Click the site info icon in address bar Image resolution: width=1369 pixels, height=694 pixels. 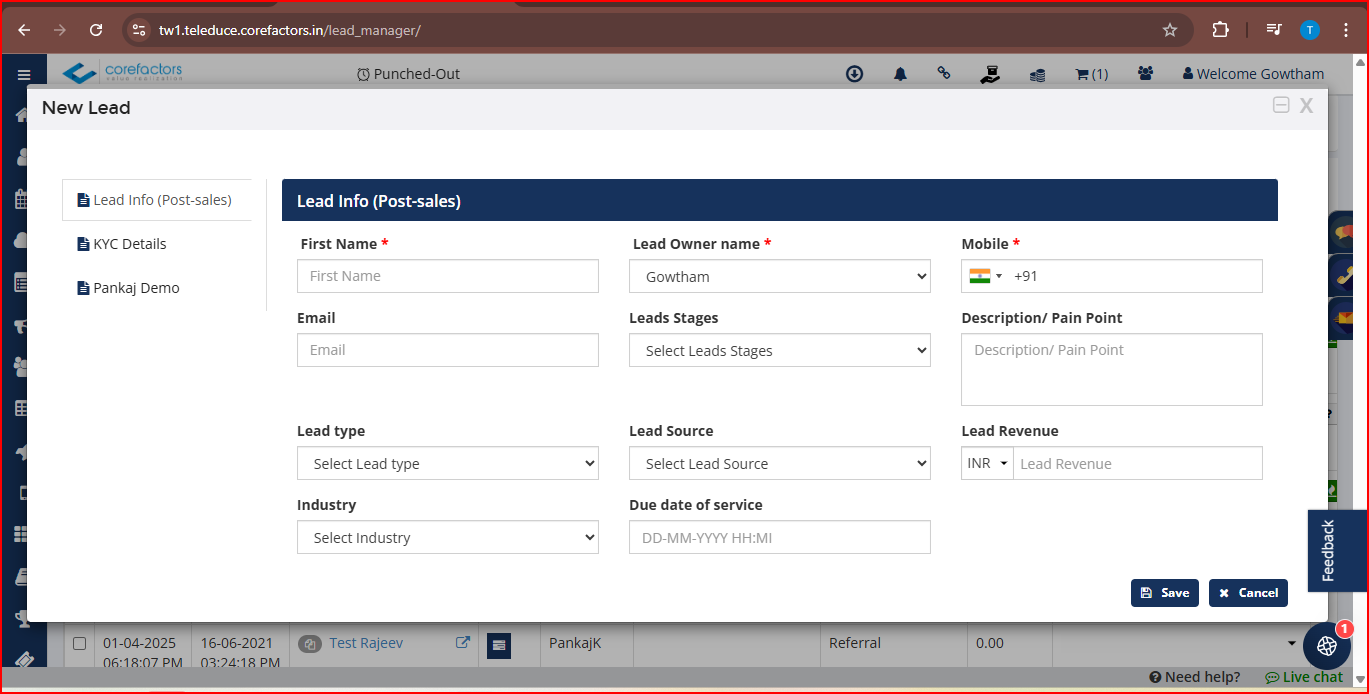pos(139,30)
